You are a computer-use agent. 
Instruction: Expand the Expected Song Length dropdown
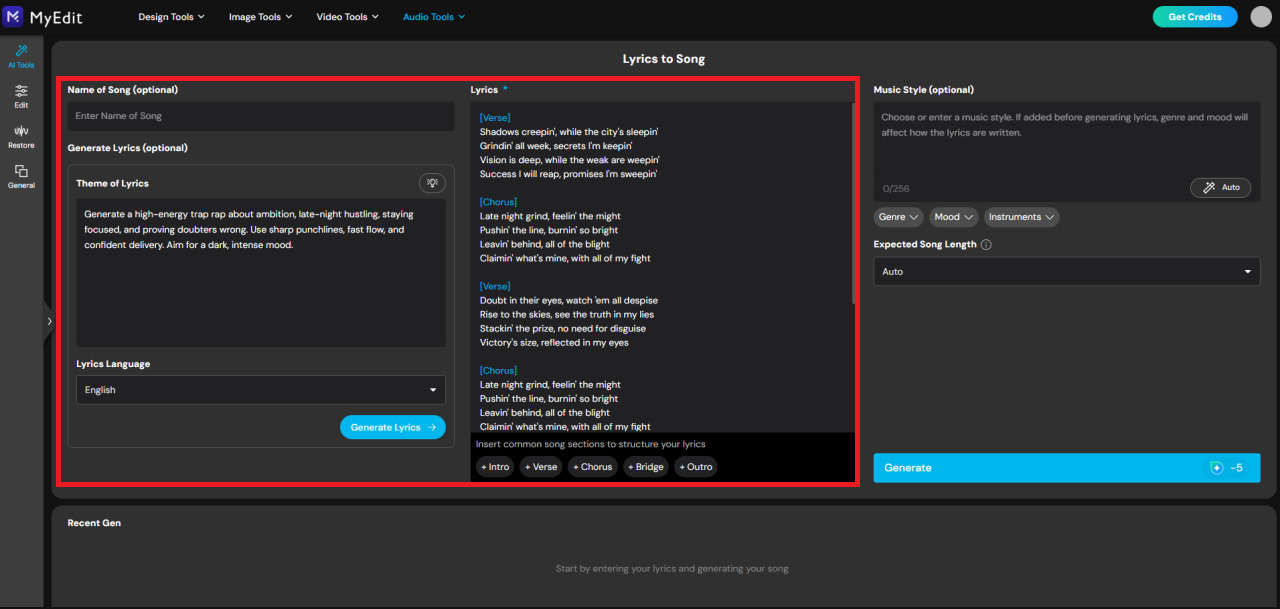coord(1066,271)
